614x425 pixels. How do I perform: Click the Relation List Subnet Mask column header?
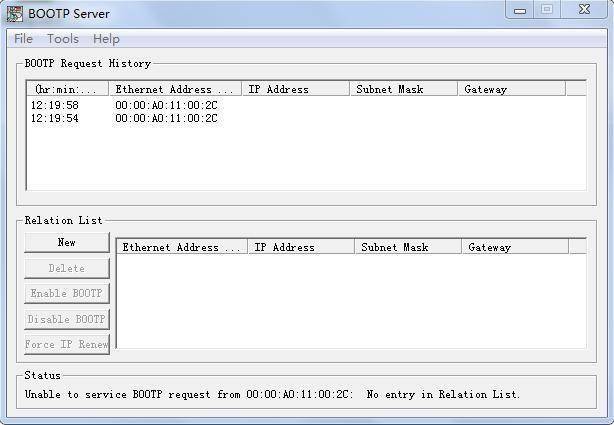408,247
